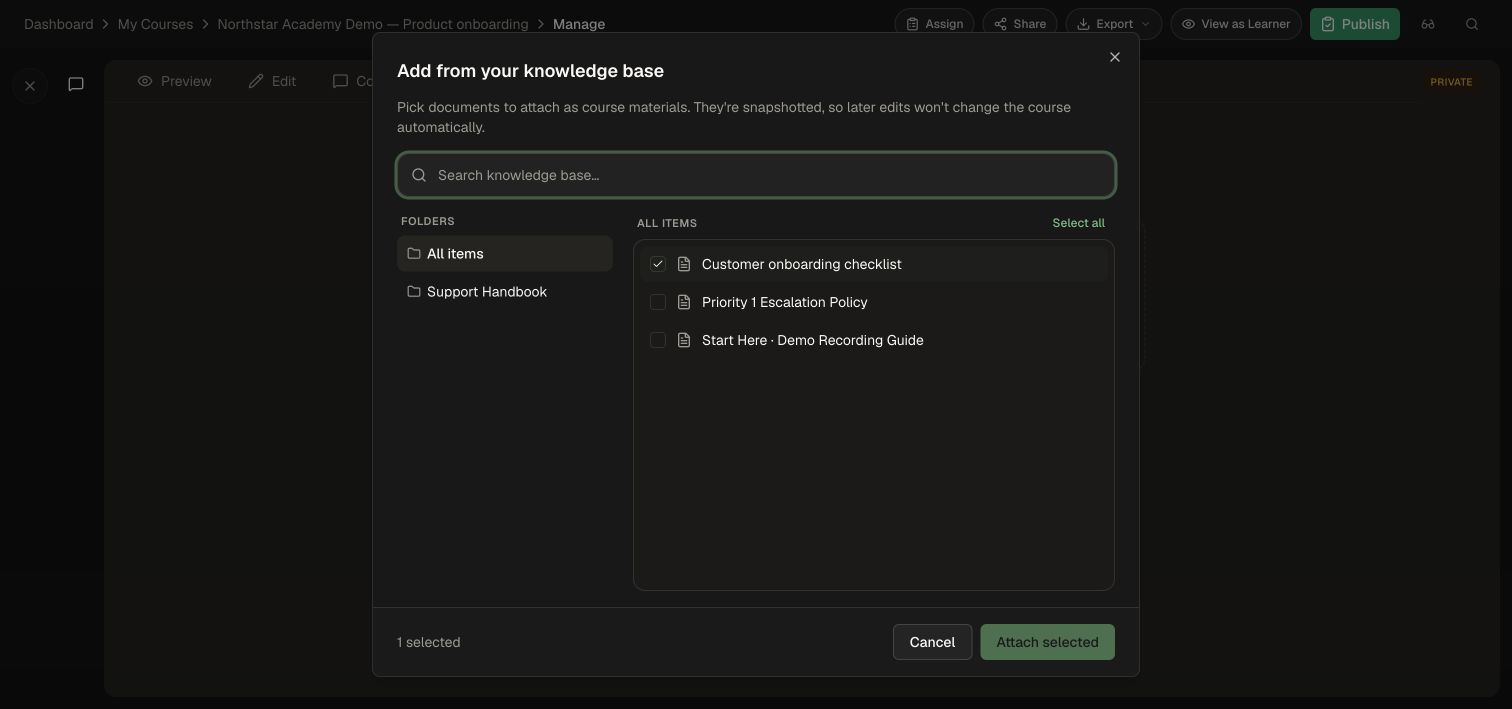Click the magnifier icon in the search field
This screenshot has height=709, width=1512.
pyautogui.click(x=419, y=175)
